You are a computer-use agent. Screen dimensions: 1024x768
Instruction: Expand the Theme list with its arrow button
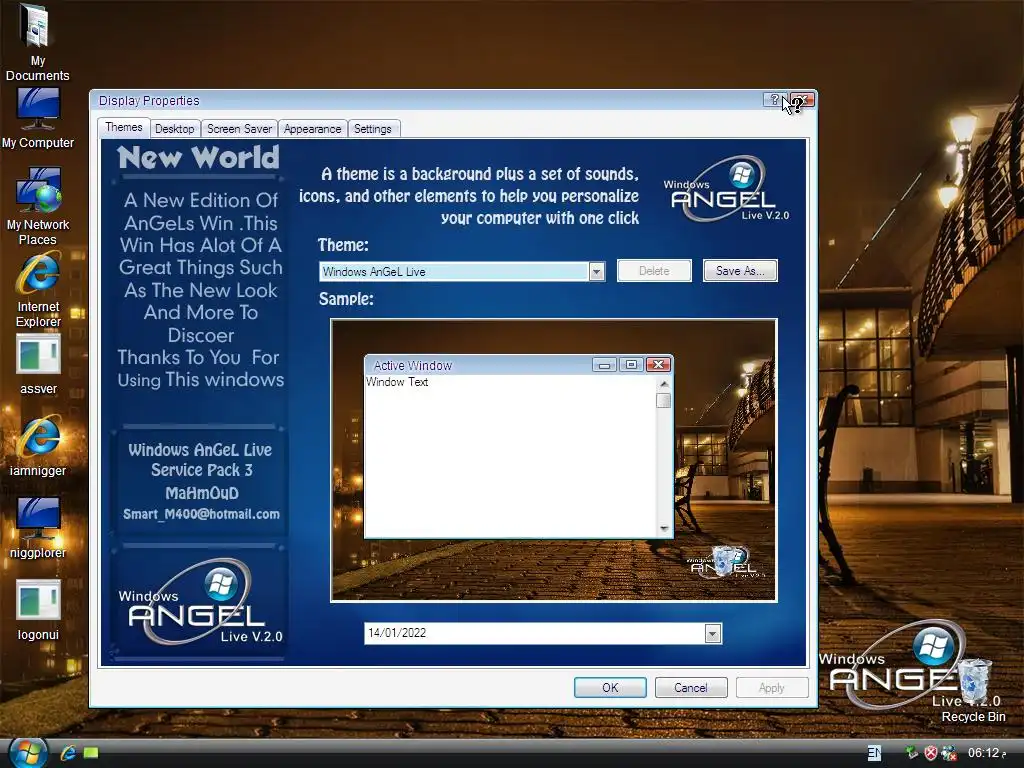point(596,271)
